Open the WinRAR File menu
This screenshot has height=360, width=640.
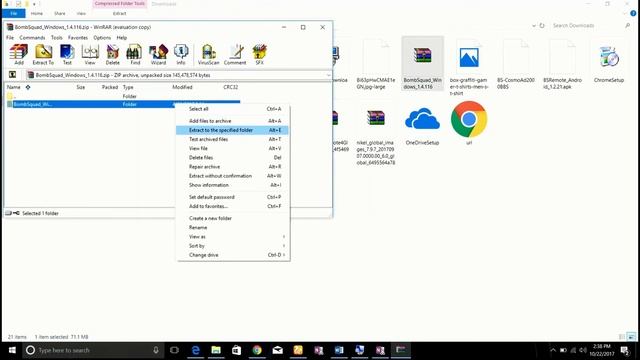[10, 38]
